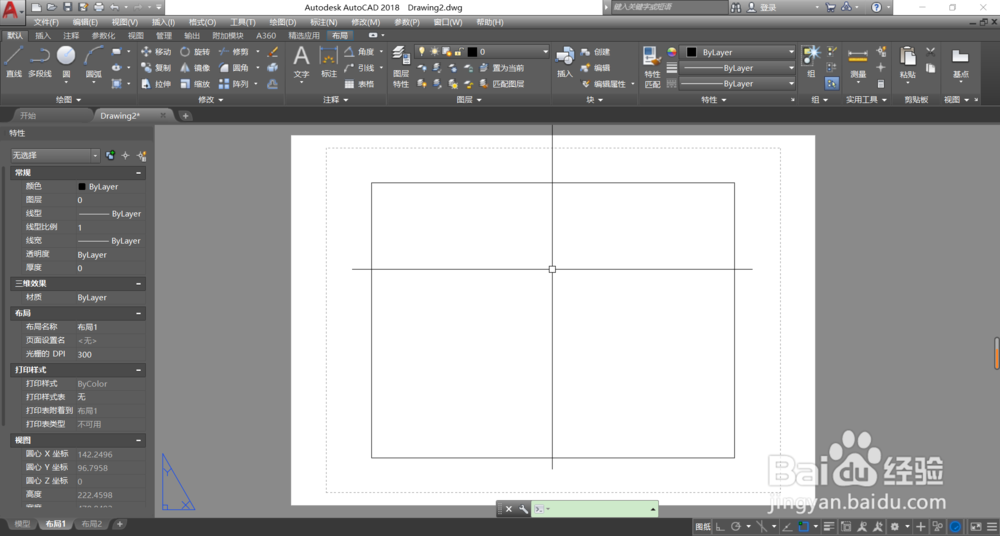Click the wrench customize icon on command line
The image size is (1000, 536).
click(x=524, y=509)
